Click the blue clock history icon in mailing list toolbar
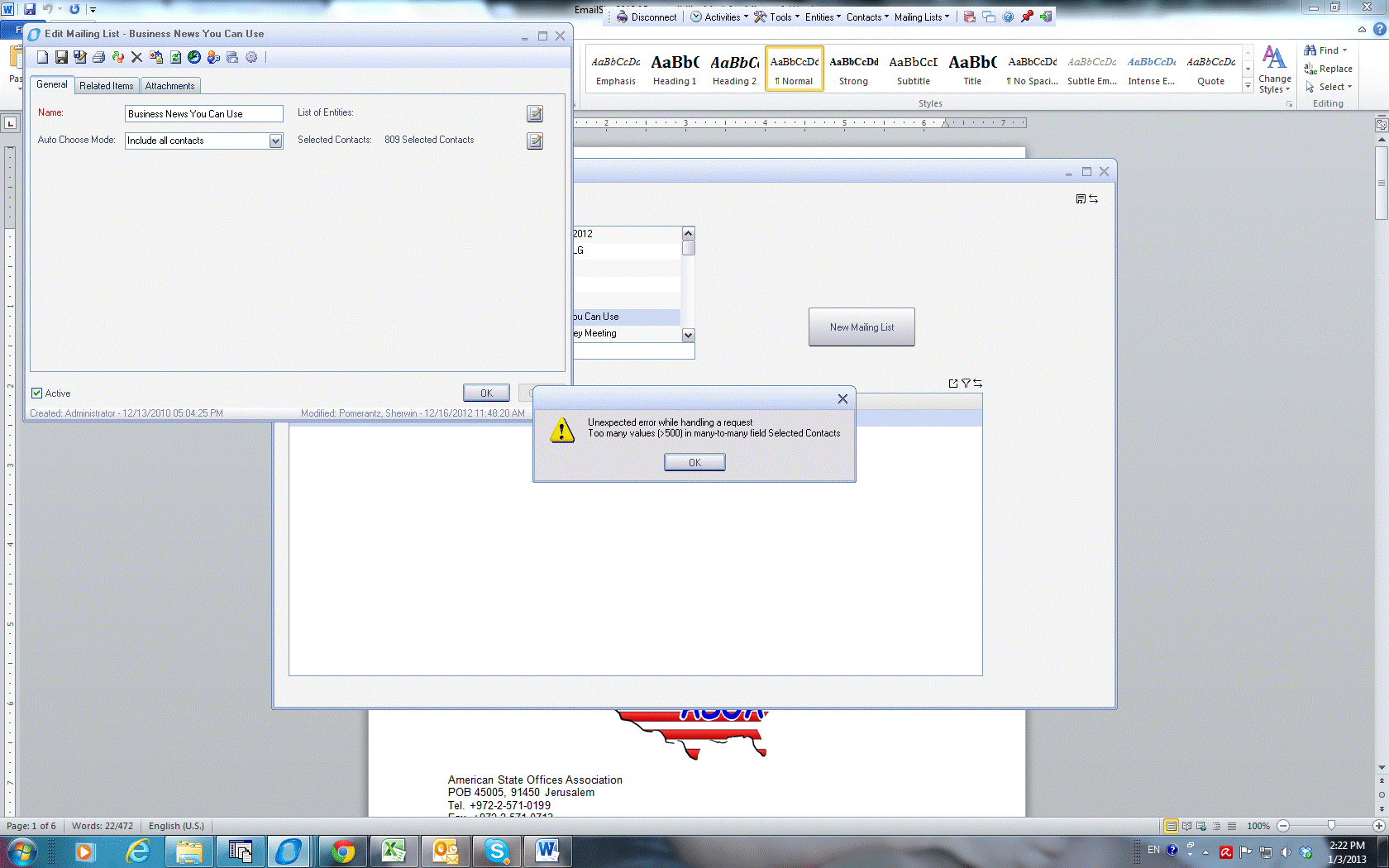Screen dimensions: 1389x868 coord(194,57)
